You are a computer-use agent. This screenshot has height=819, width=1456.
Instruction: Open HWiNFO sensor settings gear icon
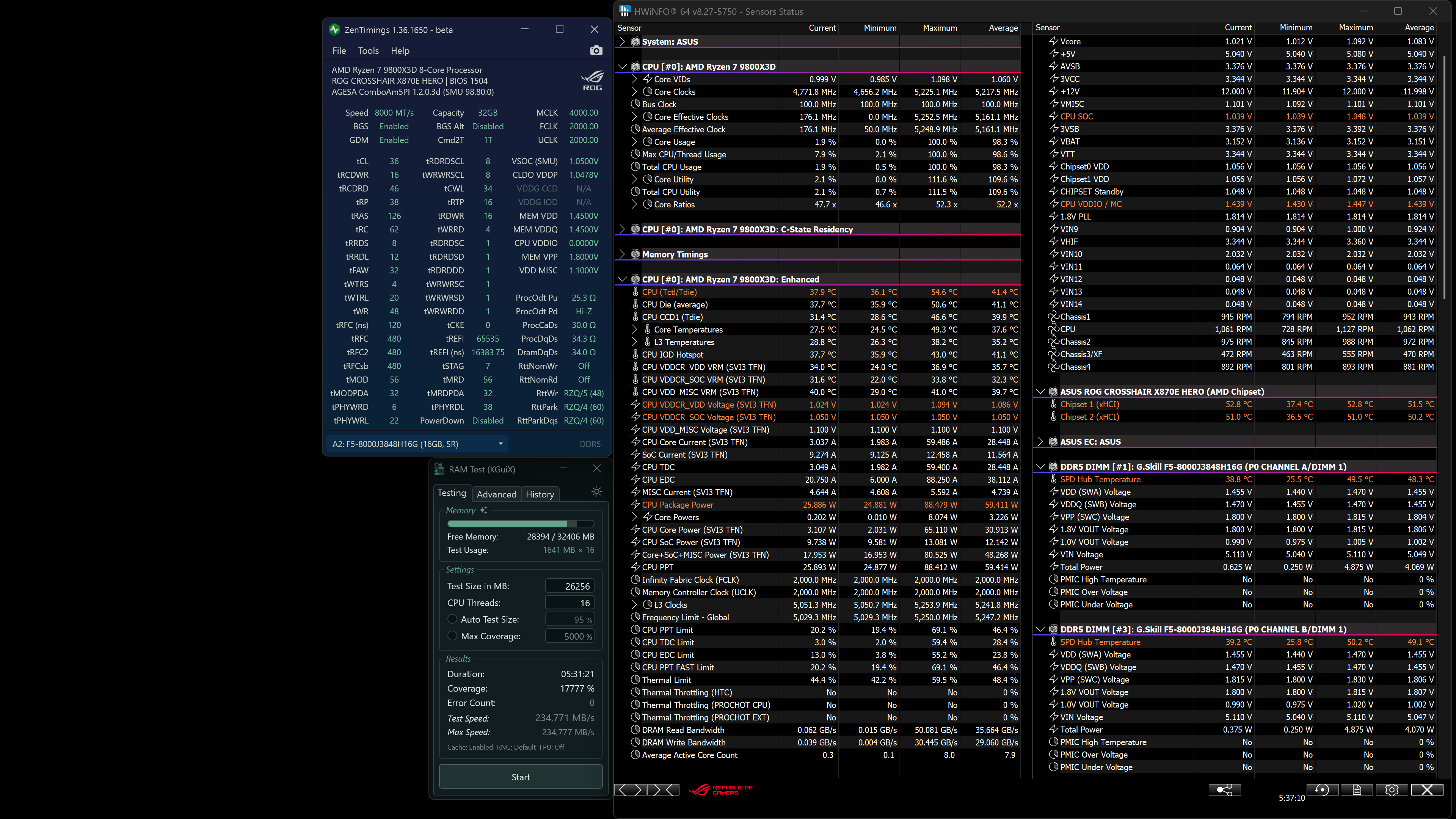pyautogui.click(x=1392, y=789)
